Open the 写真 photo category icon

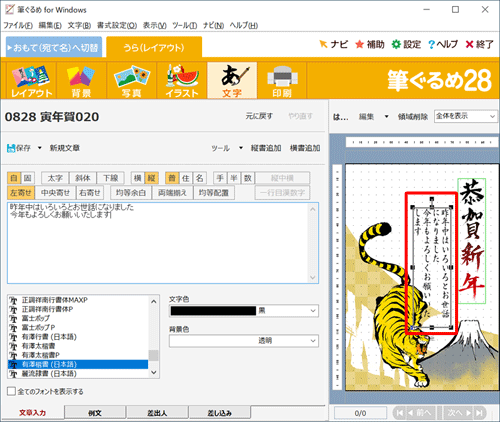click(x=132, y=81)
